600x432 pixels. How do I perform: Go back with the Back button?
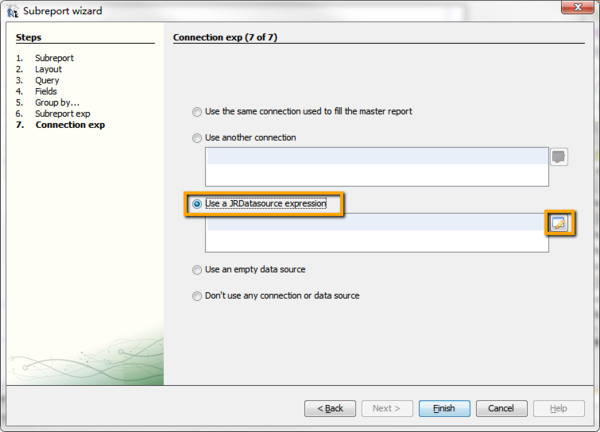click(x=330, y=408)
